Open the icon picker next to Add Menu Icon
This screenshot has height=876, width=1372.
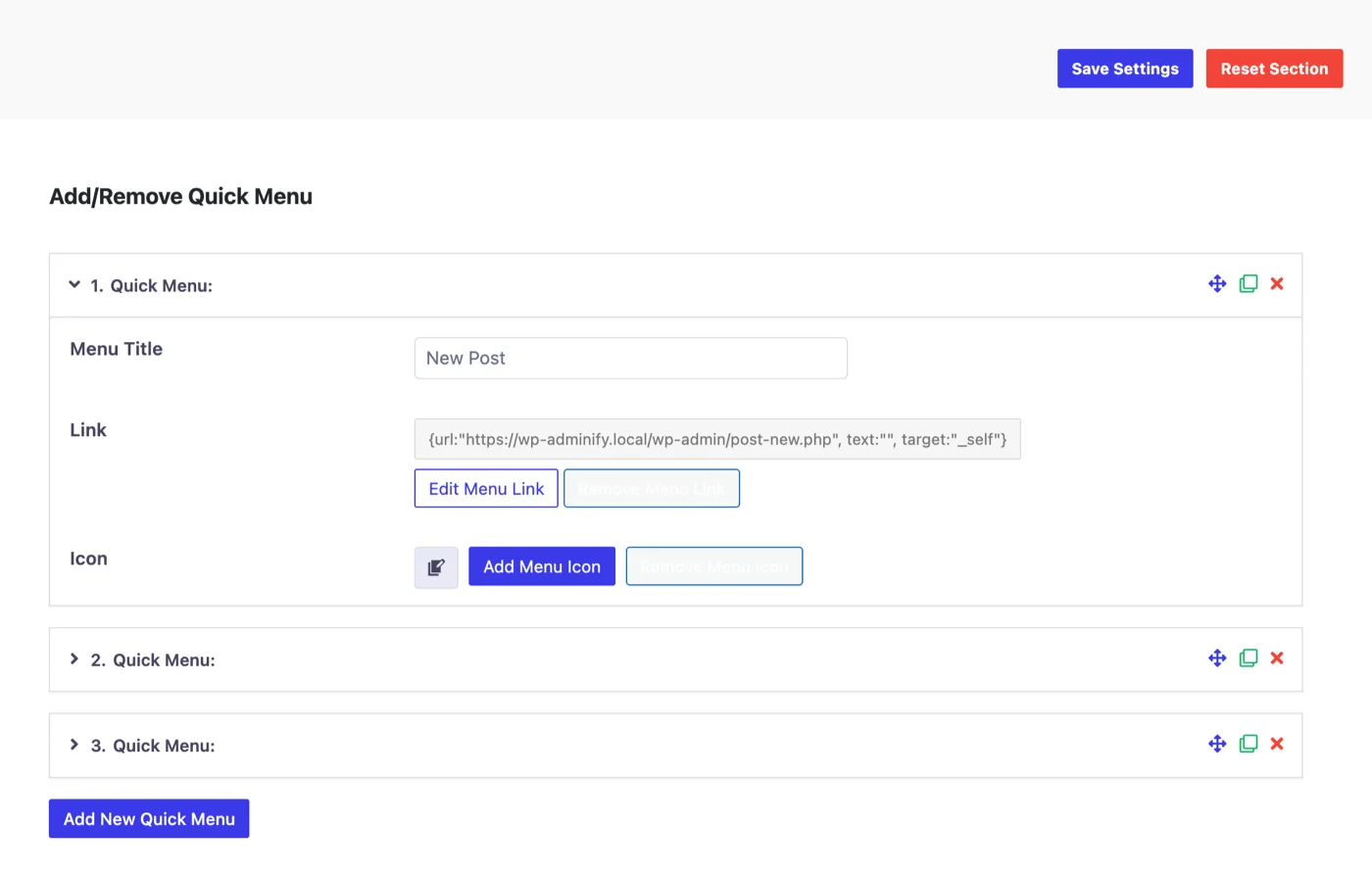click(436, 566)
